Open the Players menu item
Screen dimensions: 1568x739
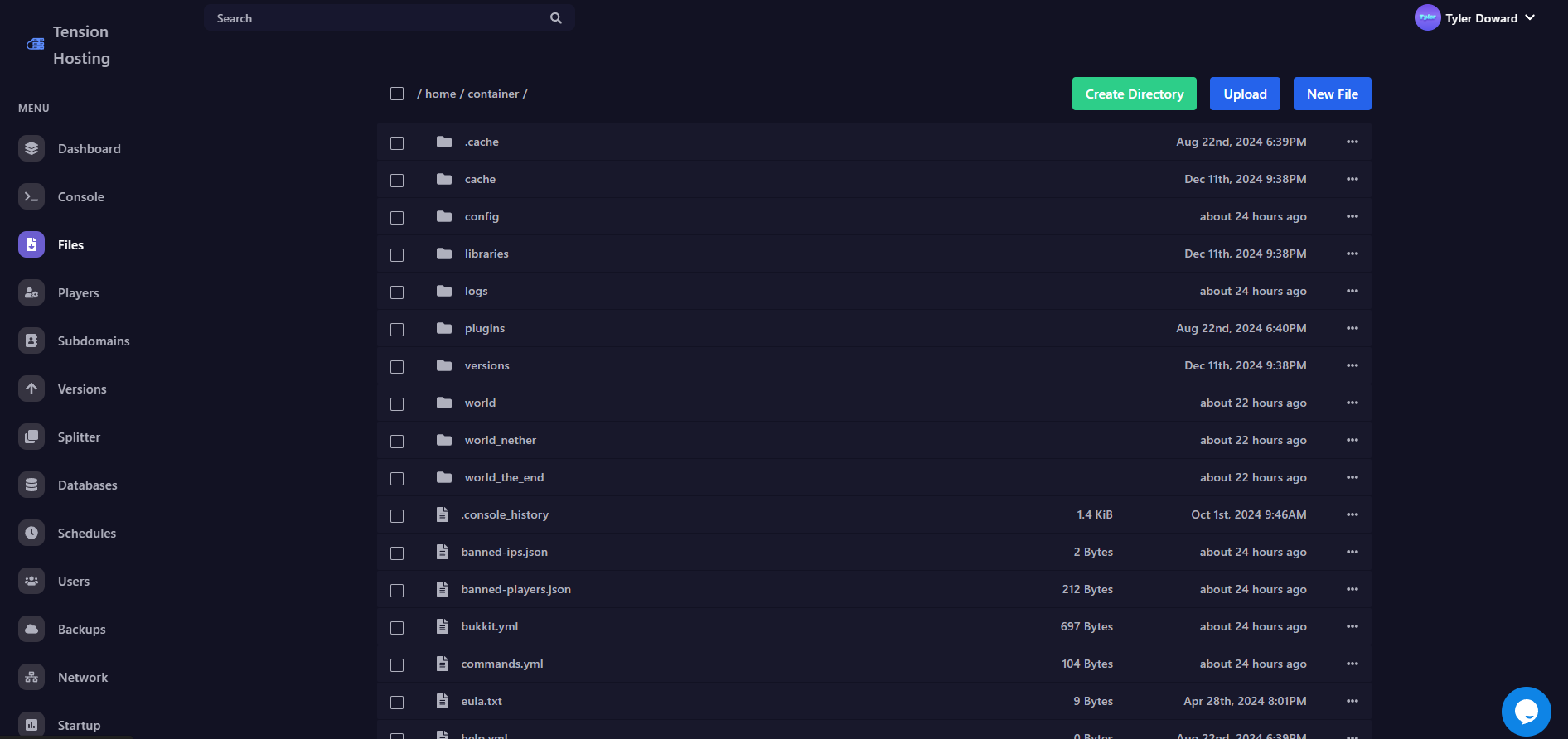79,292
